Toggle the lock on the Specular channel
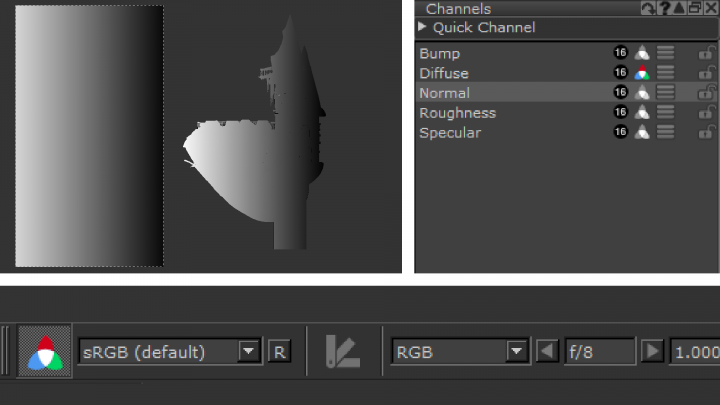Screen dimensions: 720x405 706,132
